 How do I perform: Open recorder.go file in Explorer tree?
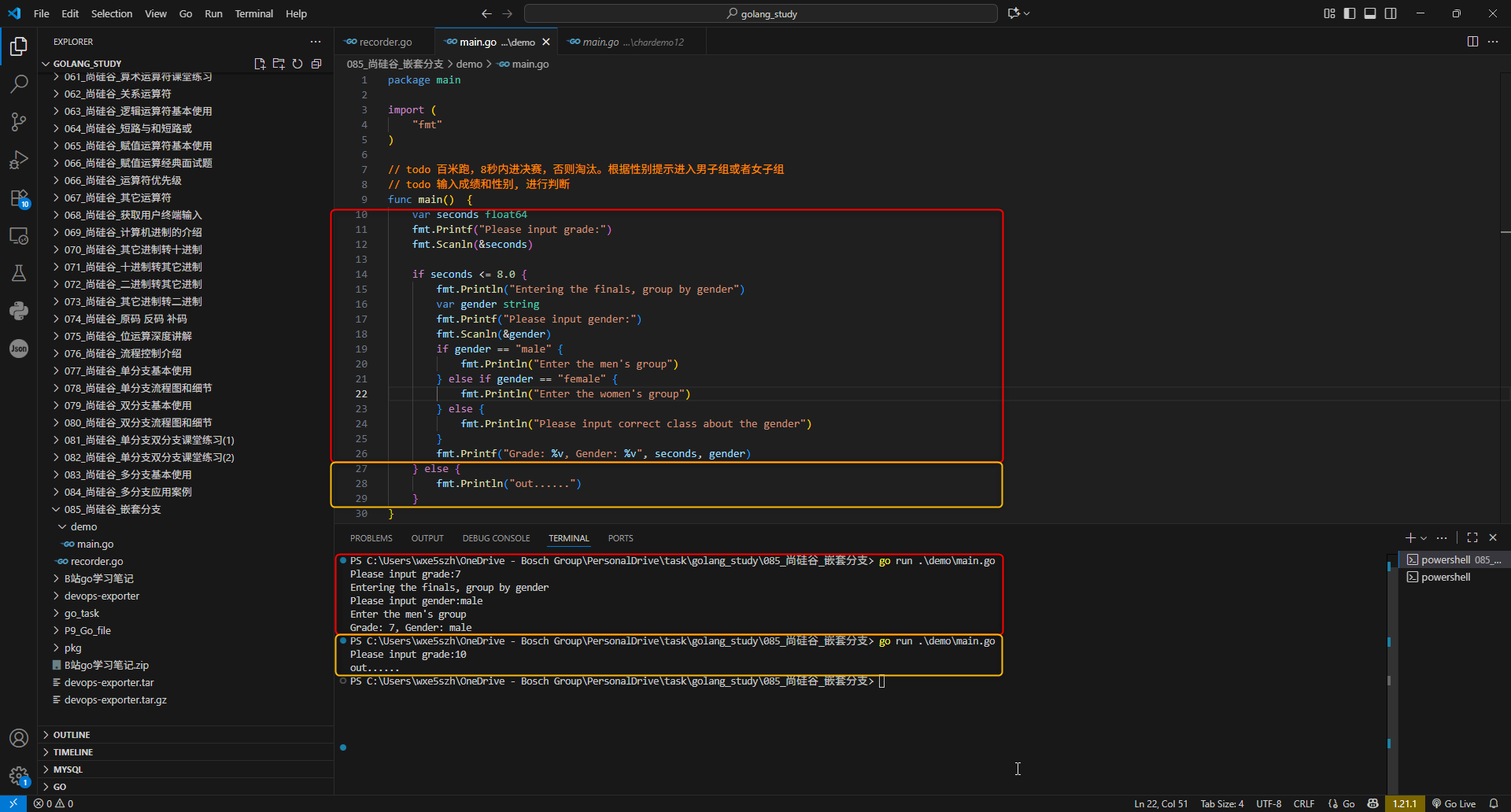[97, 561]
